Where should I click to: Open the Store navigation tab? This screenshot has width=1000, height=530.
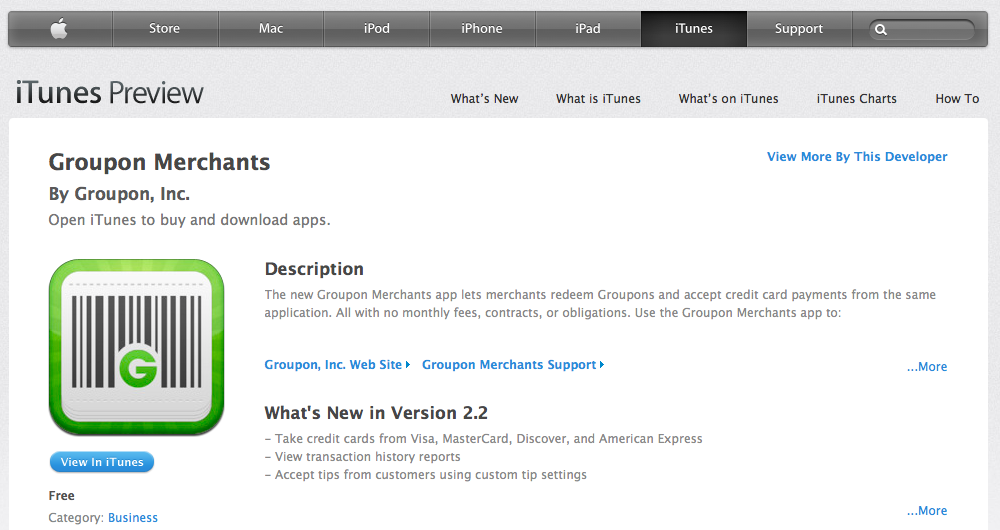click(164, 29)
